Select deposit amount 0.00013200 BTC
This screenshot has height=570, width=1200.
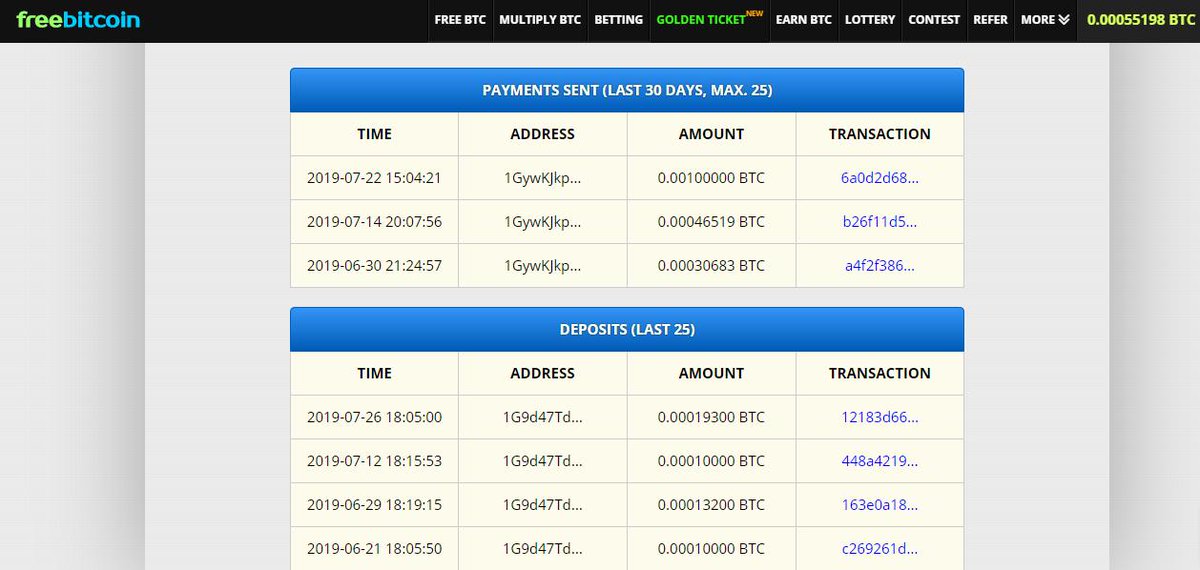click(x=711, y=505)
